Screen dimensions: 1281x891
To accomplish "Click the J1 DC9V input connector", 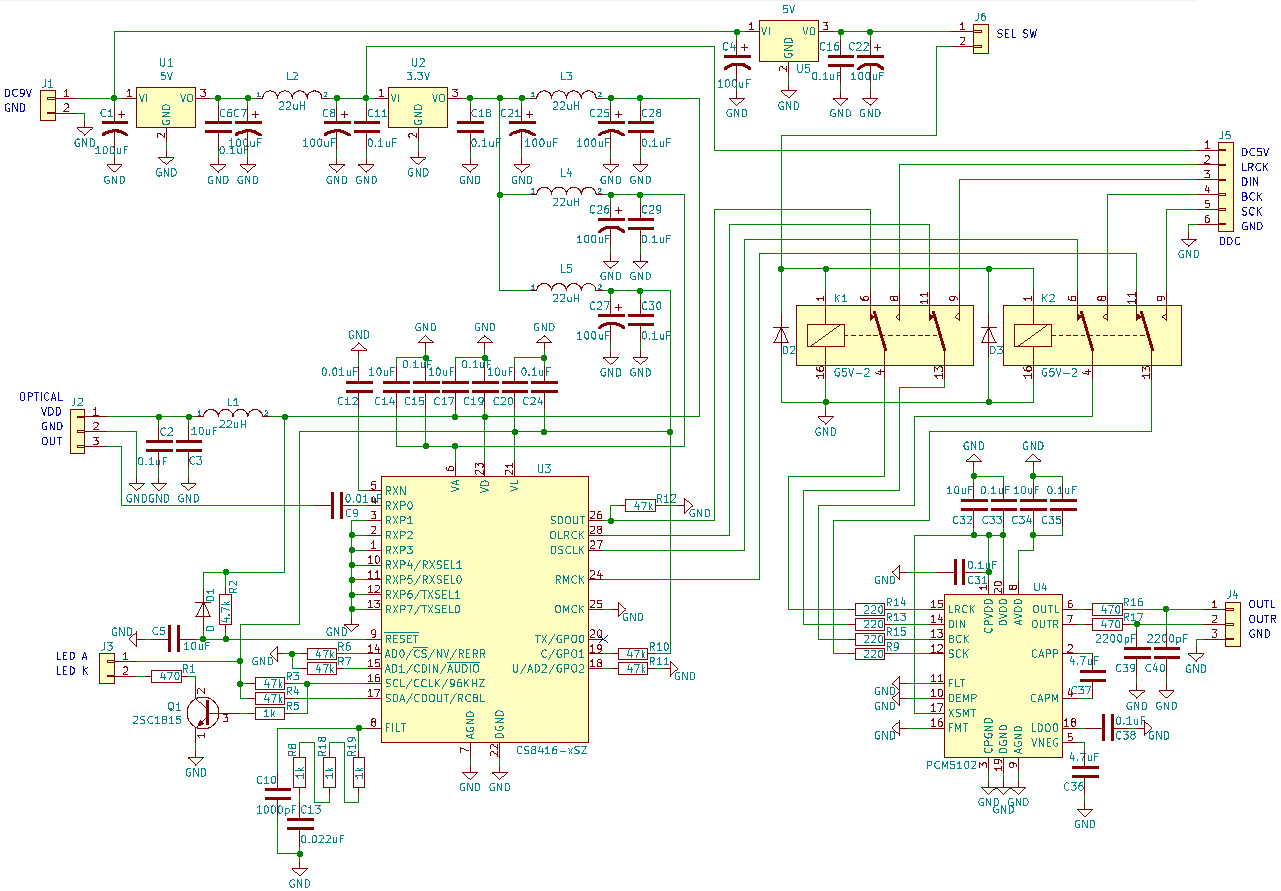I will tap(48, 101).
